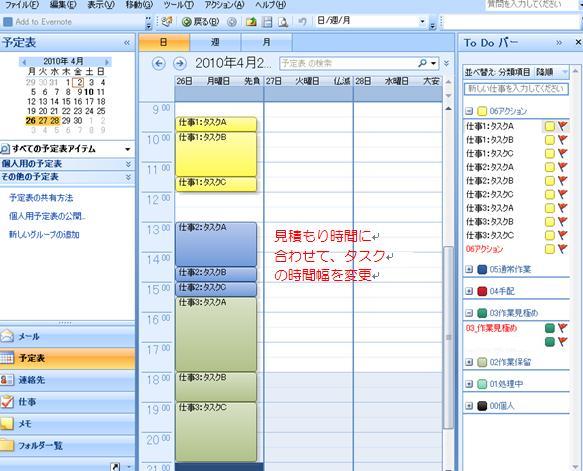
Task: Open Tasks (仕事) in navigation pane
Action: coord(67,402)
